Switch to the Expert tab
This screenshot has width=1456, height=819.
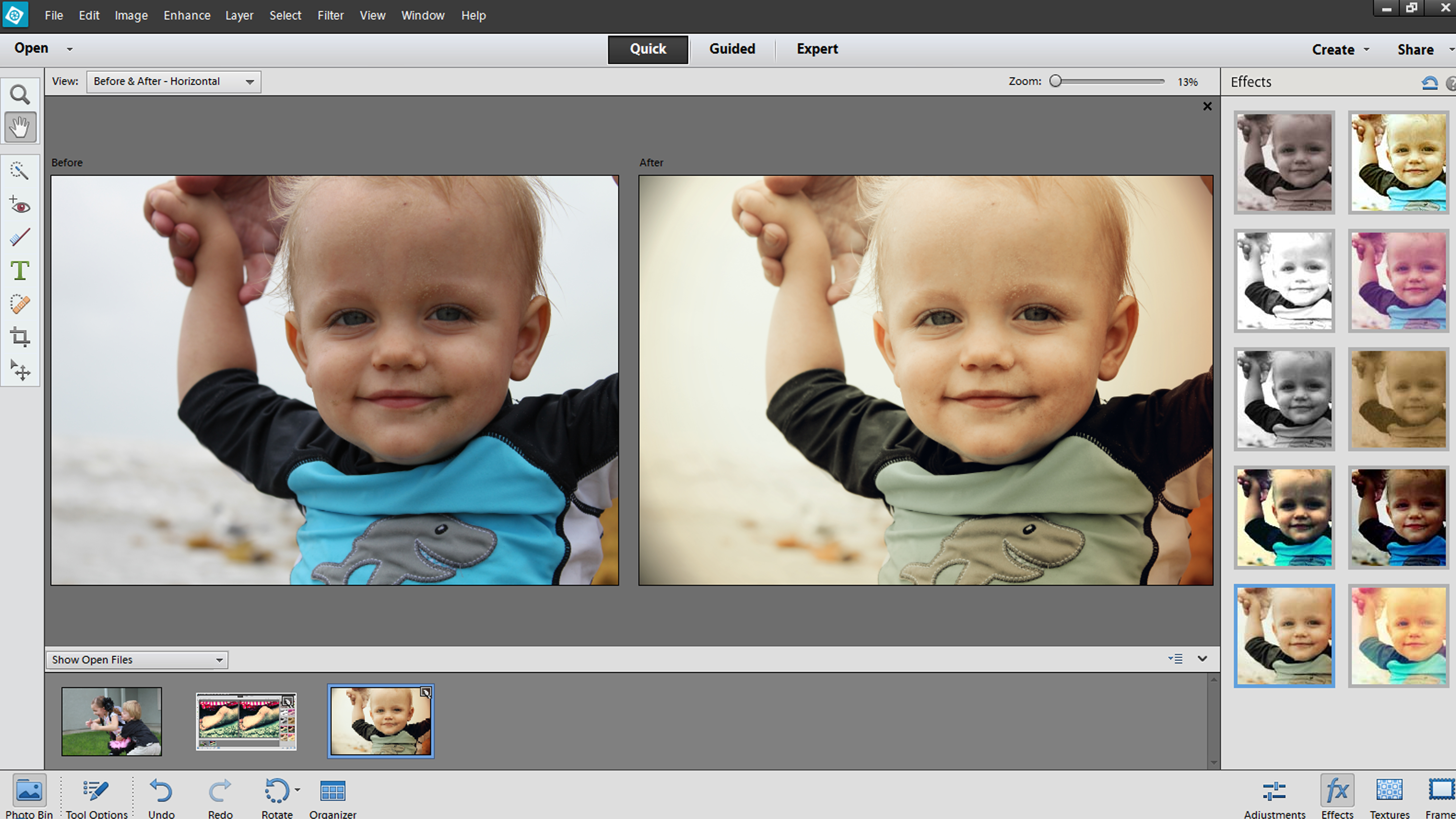coord(817,49)
